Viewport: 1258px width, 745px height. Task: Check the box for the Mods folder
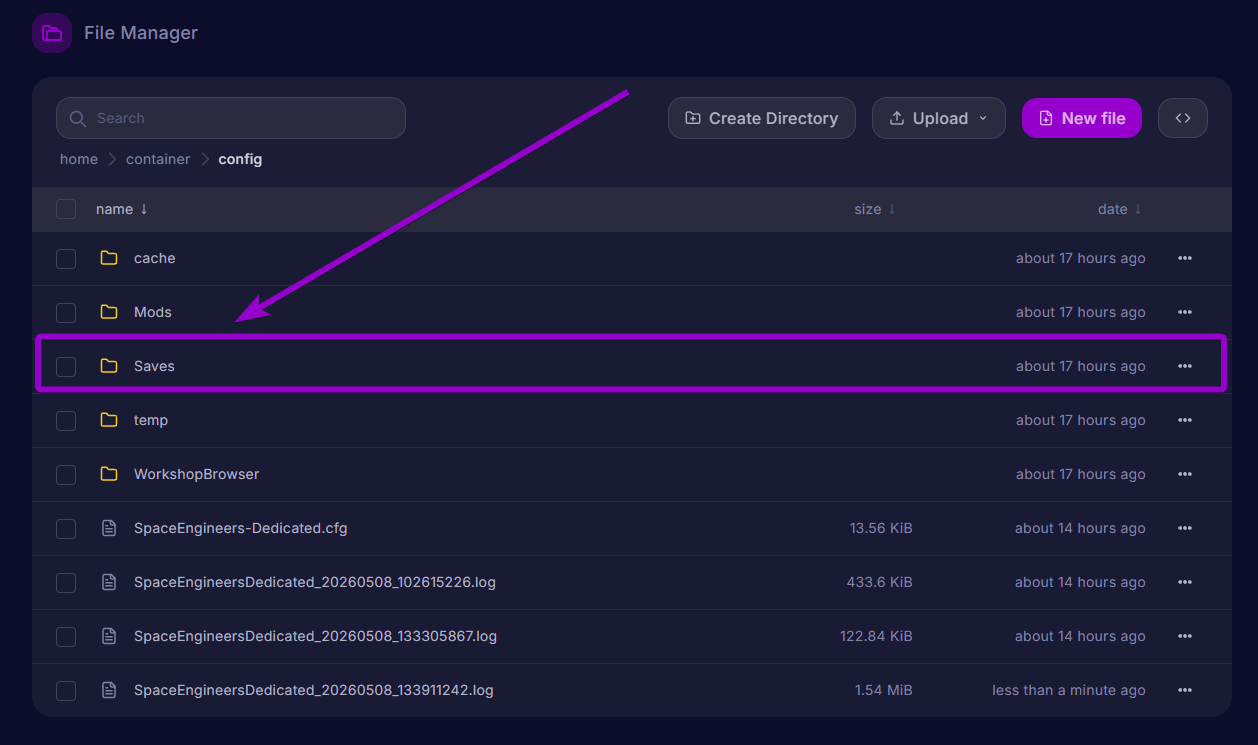tap(66, 313)
